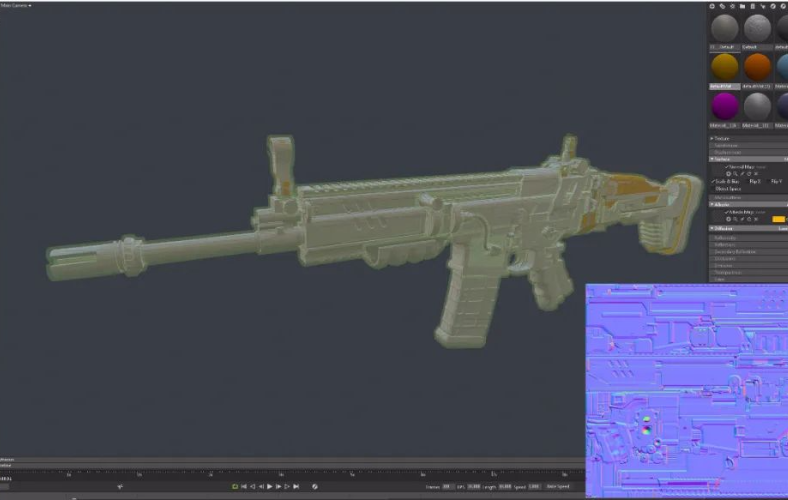Clear the Normal Map with its X icon
788x500 pixels.
point(756,174)
